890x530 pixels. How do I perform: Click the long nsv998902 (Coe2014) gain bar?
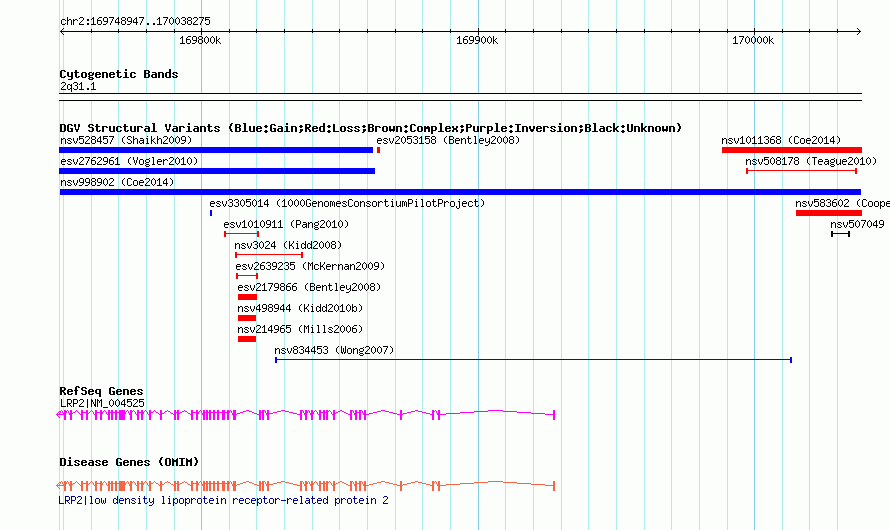click(x=460, y=192)
